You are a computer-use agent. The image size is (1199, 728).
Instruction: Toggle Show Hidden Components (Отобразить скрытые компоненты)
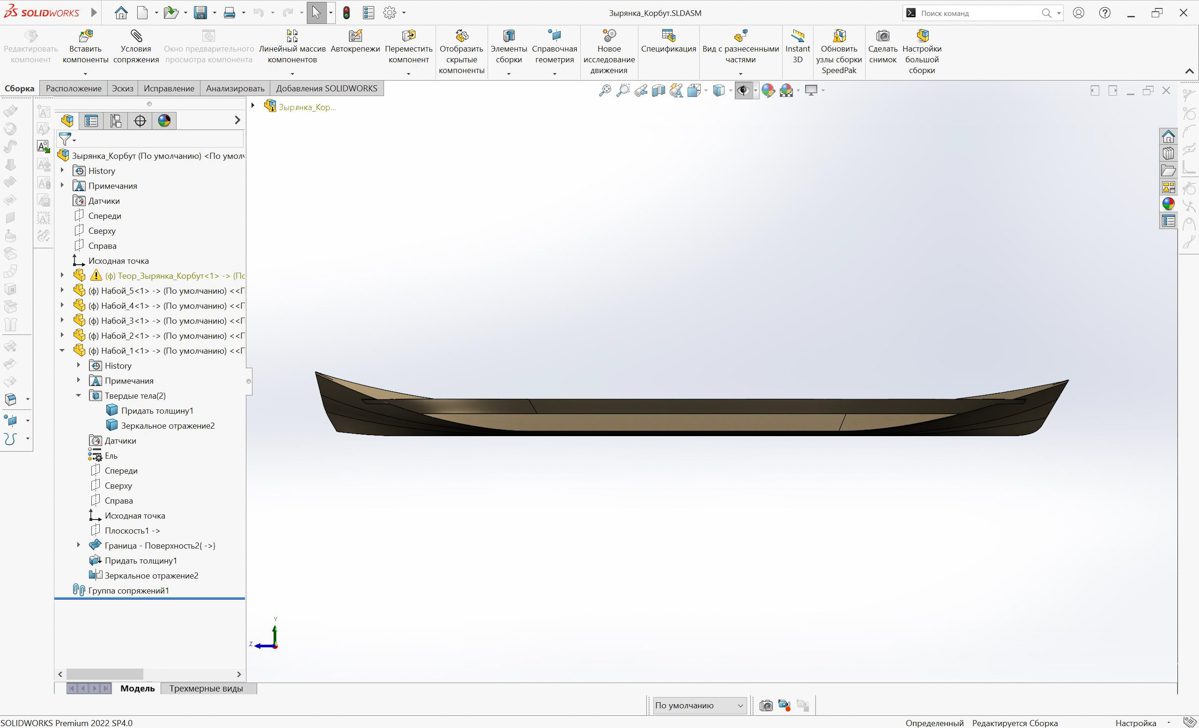point(461,36)
